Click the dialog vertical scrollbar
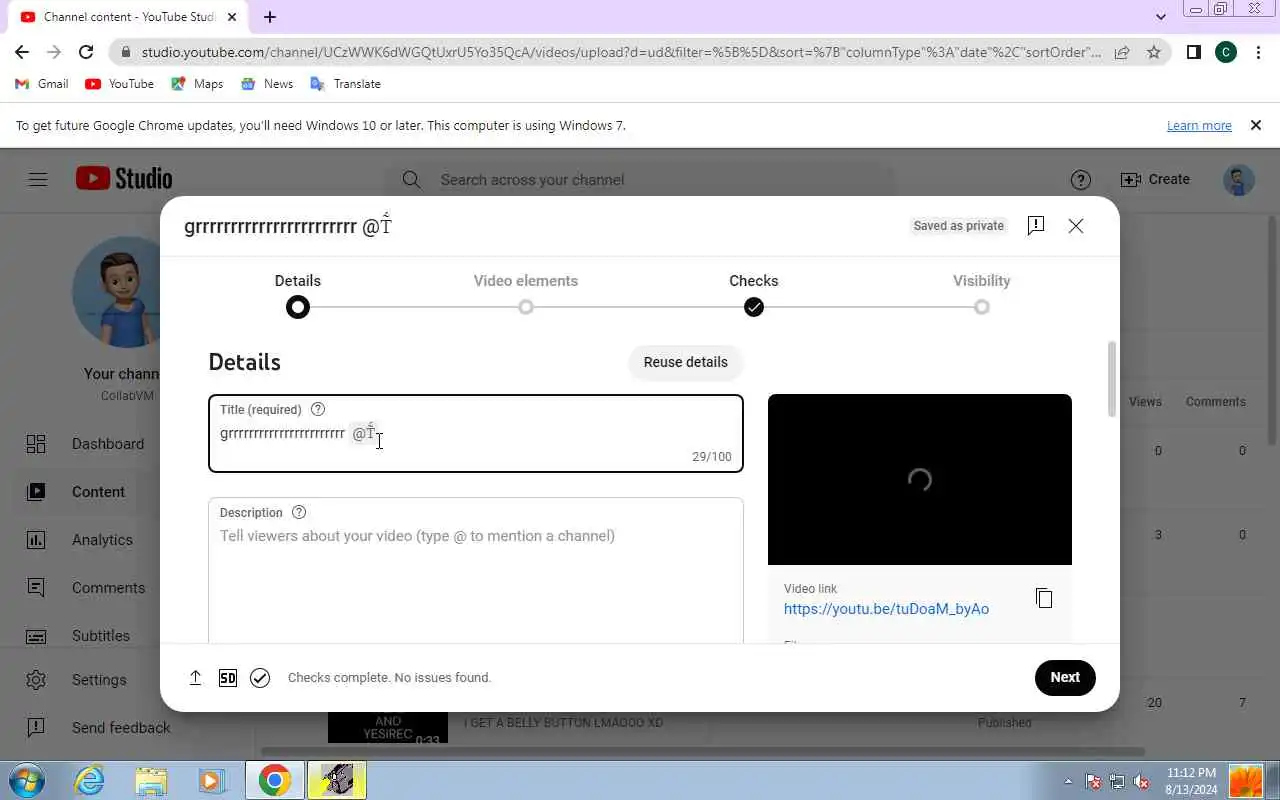Screen dimensions: 1280x800 coord(1112,380)
